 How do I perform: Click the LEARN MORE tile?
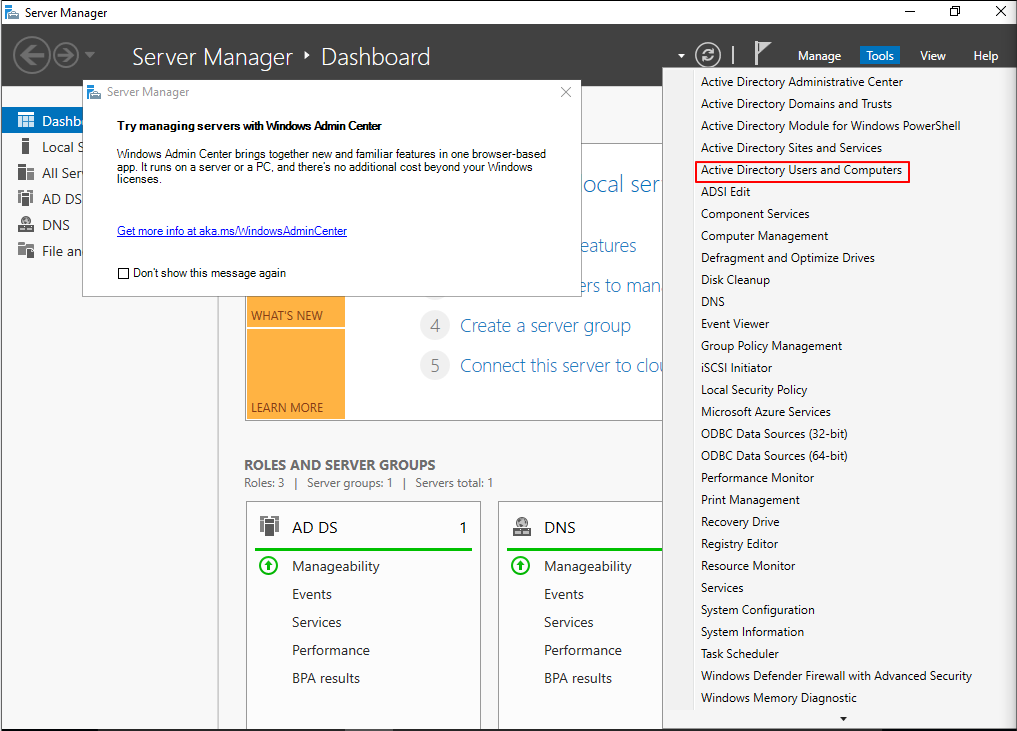[295, 374]
